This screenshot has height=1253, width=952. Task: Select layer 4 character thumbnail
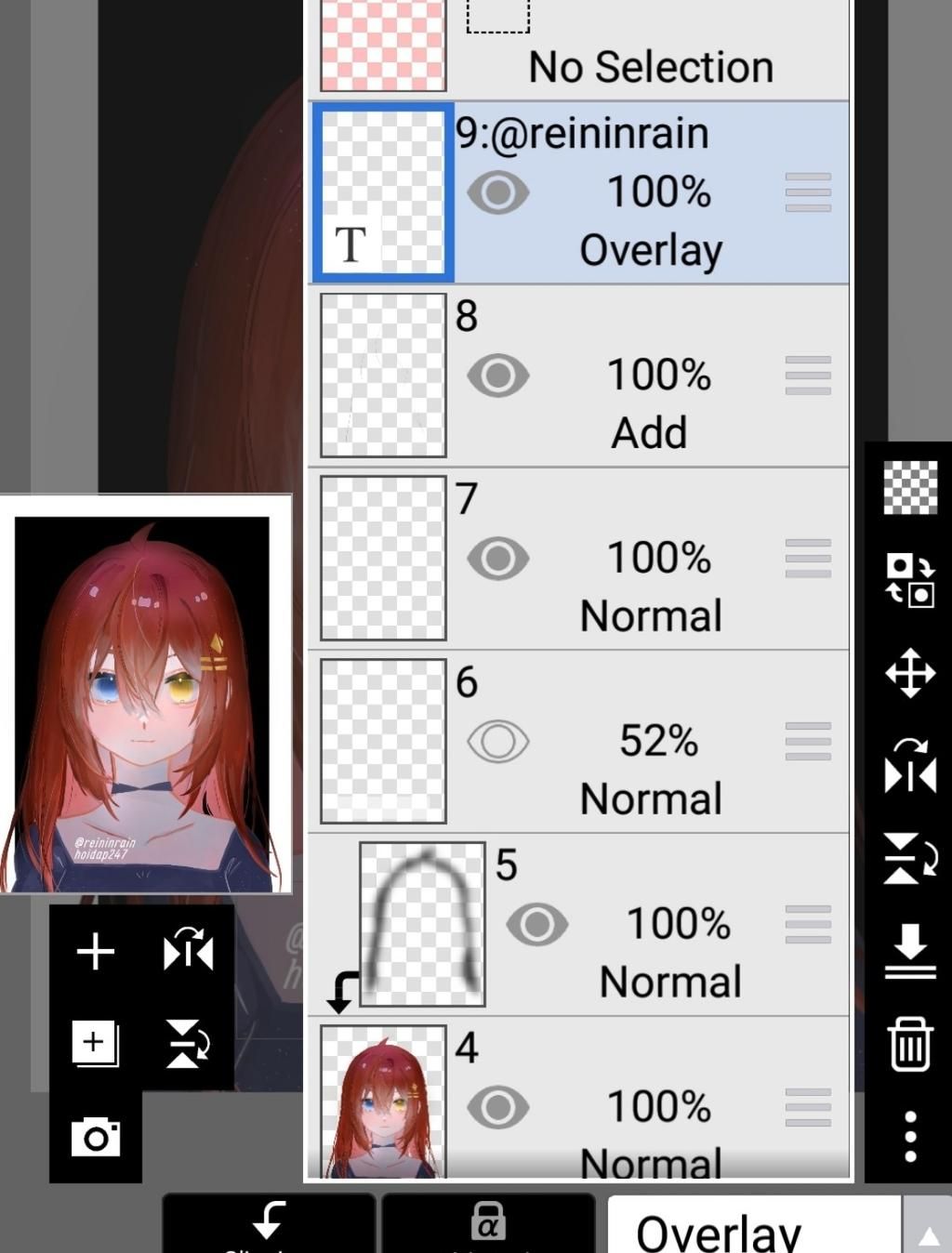[x=383, y=1101]
